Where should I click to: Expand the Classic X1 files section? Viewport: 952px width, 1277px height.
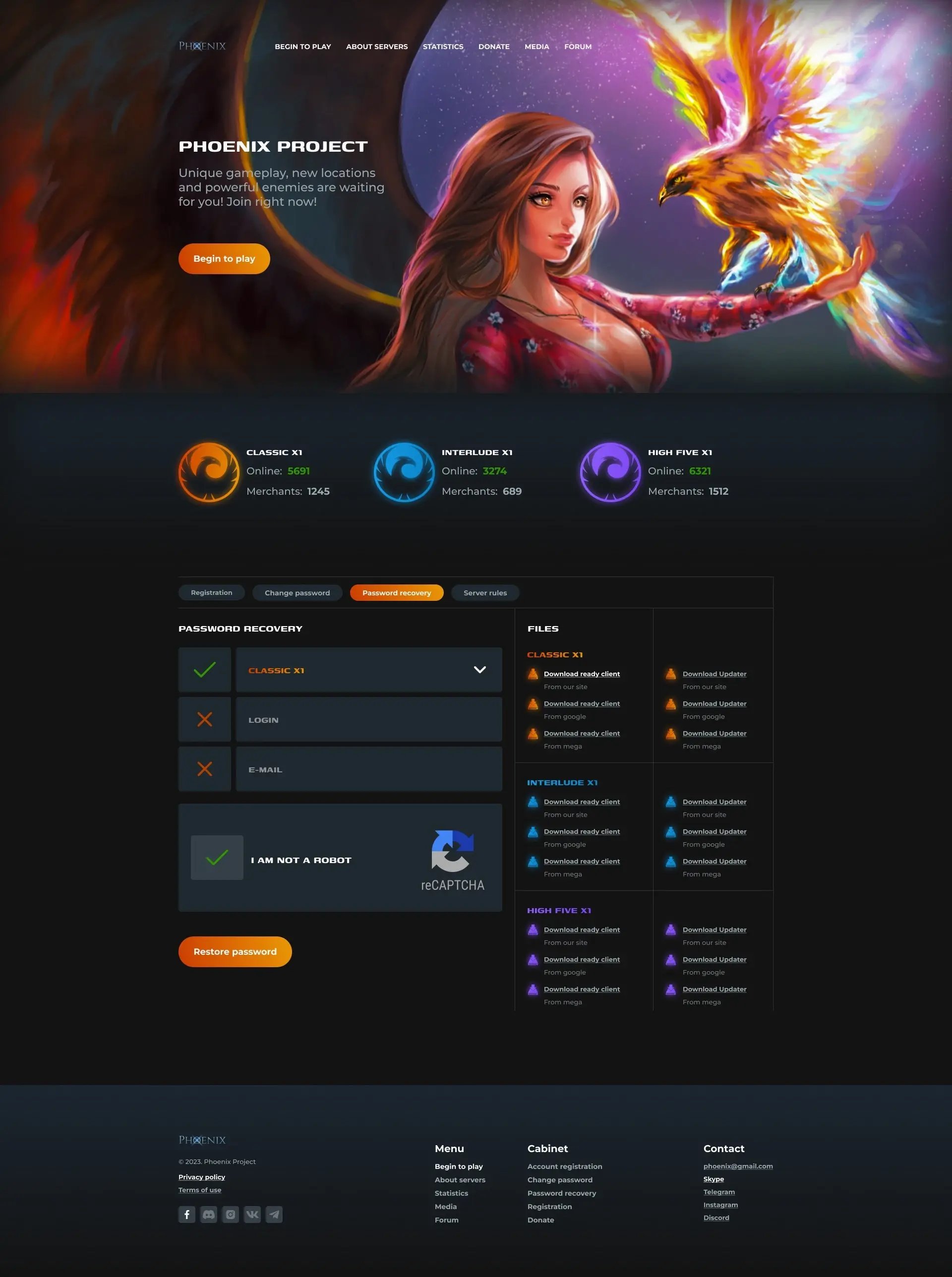(x=554, y=654)
